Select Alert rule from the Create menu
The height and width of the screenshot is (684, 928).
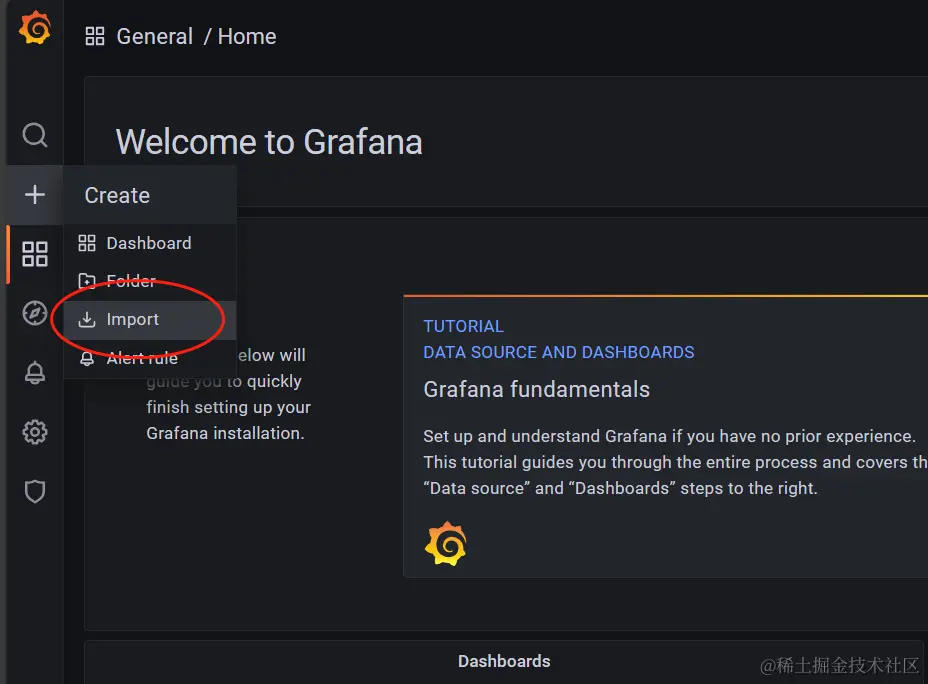pyautogui.click(x=150, y=358)
